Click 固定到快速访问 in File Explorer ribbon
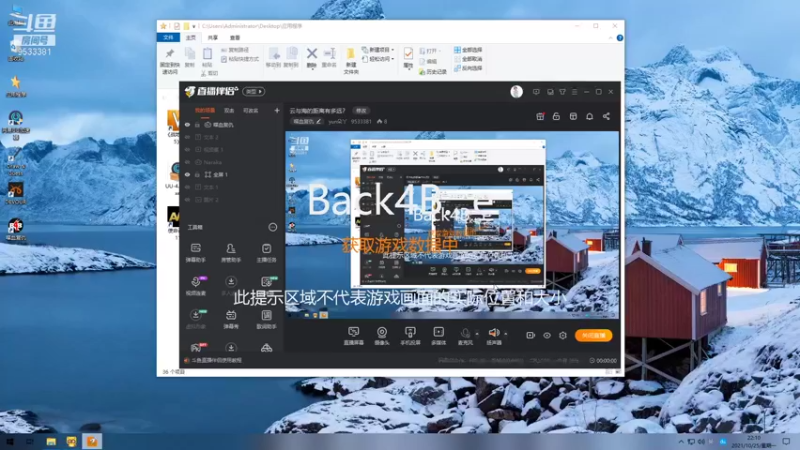Viewport: 800px width, 450px height. click(x=169, y=61)
